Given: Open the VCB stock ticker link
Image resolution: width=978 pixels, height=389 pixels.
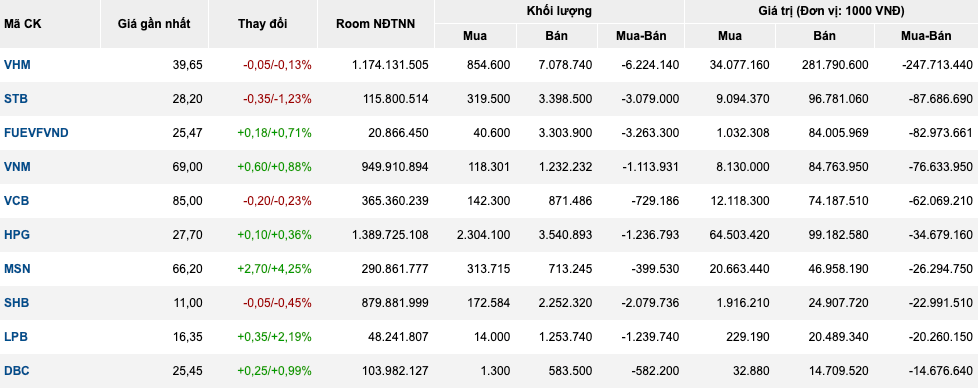Looking at the screenshot, I should click(16, 201).
